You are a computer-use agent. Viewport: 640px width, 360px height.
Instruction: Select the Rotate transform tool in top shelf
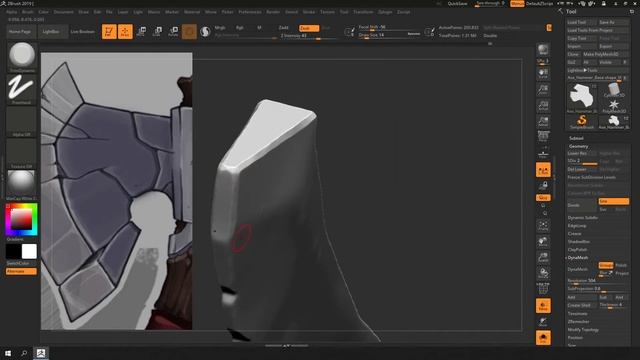tap(173, 31)
